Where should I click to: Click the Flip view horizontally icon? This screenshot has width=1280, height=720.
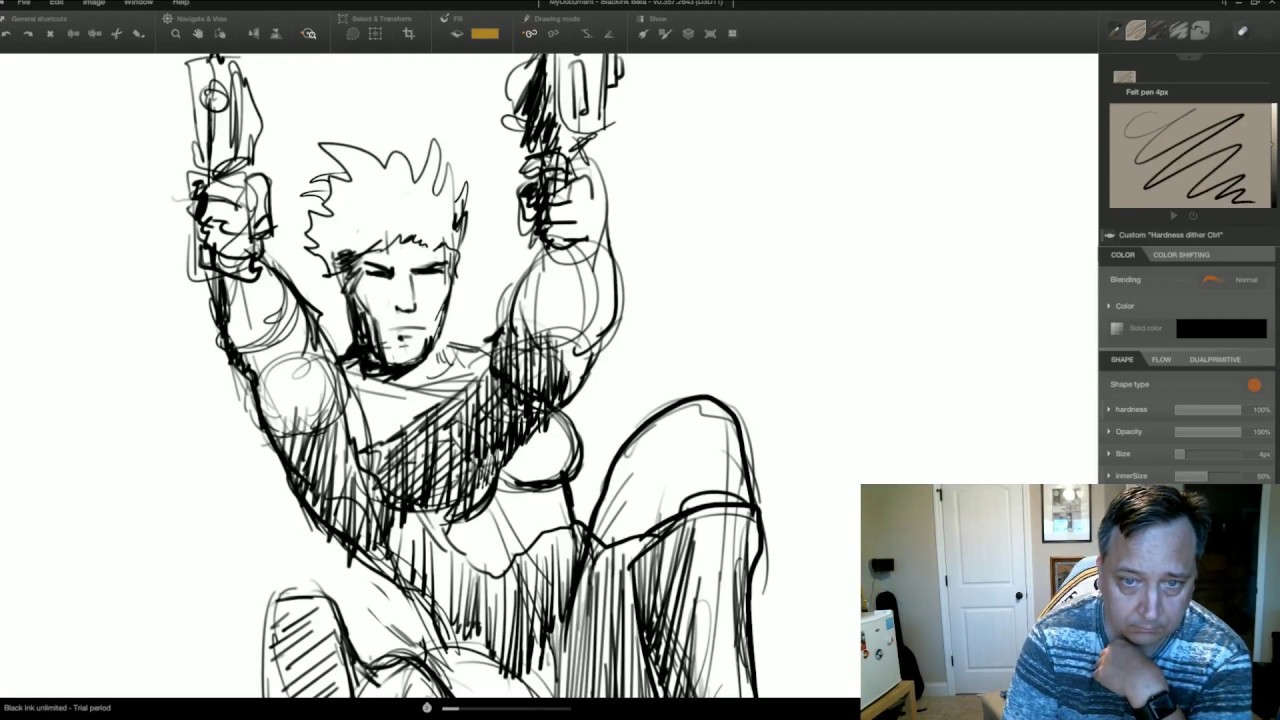point(254,34)
